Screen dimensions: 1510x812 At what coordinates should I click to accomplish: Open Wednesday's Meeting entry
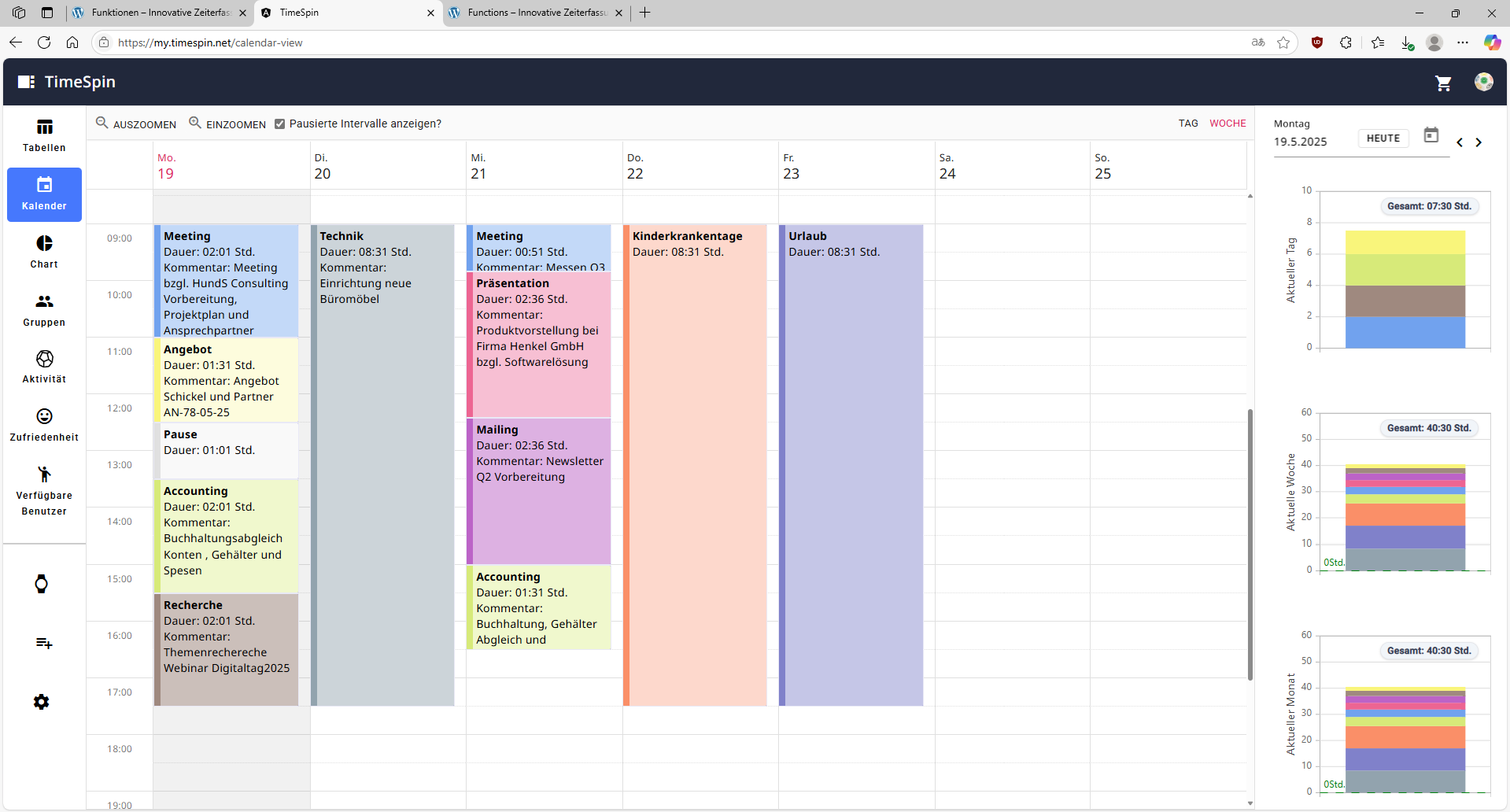coord(539,248)
